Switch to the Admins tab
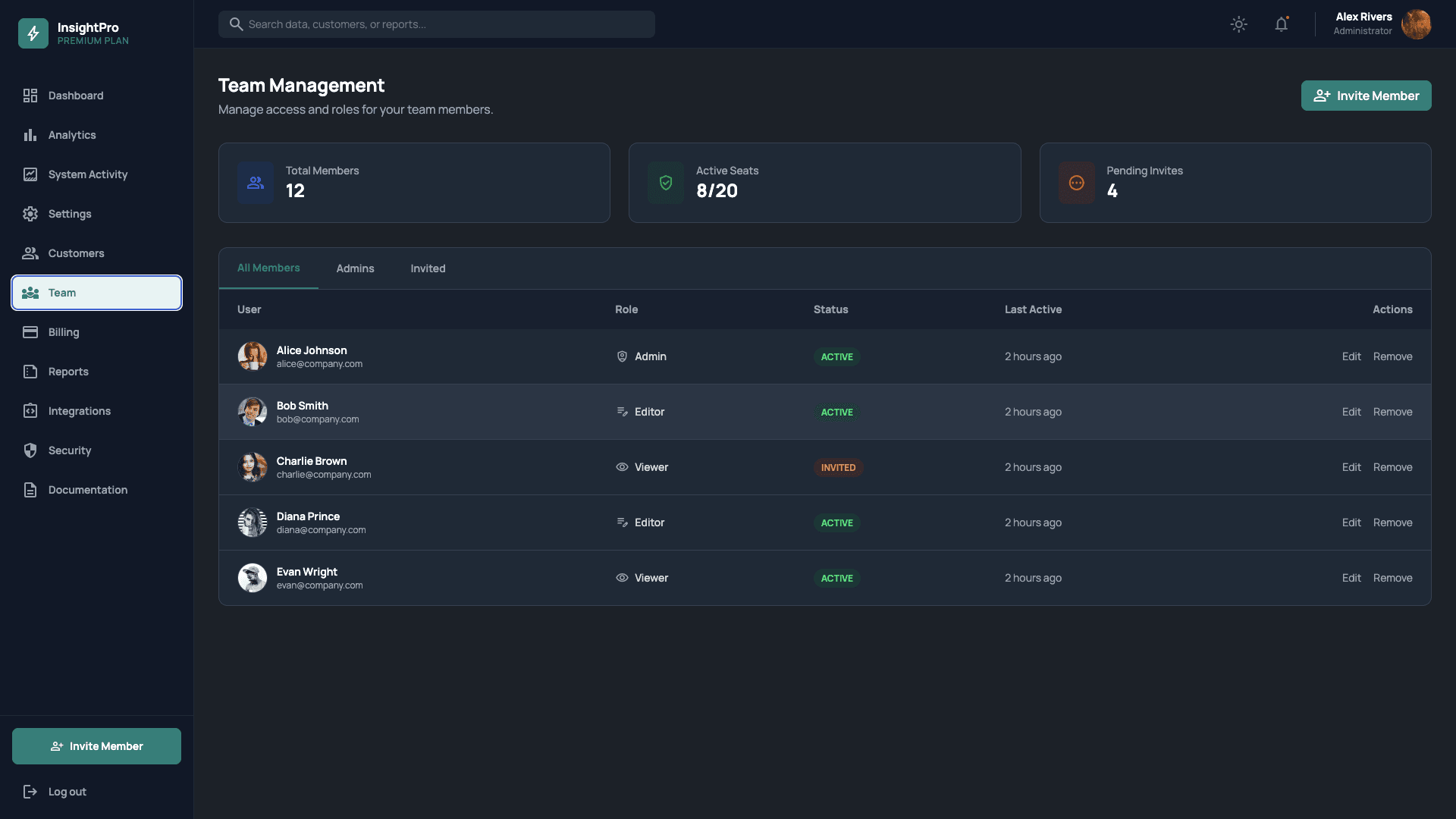This screenshot has height=819, width=1456. (355, 268)
